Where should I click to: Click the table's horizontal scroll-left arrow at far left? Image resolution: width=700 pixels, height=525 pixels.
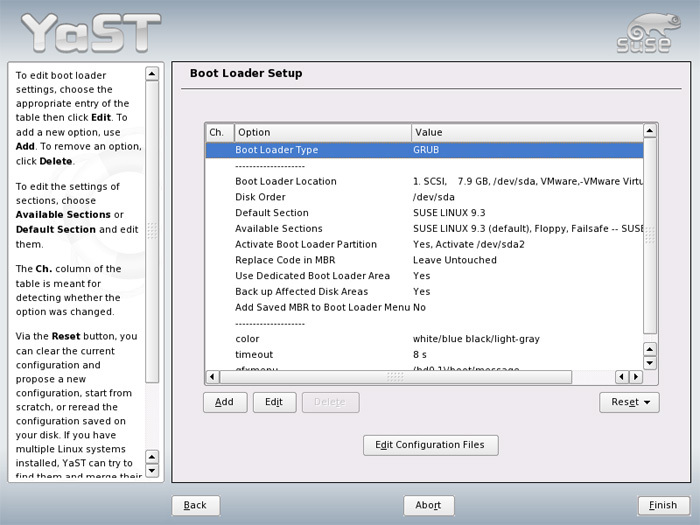click(212, 377)
